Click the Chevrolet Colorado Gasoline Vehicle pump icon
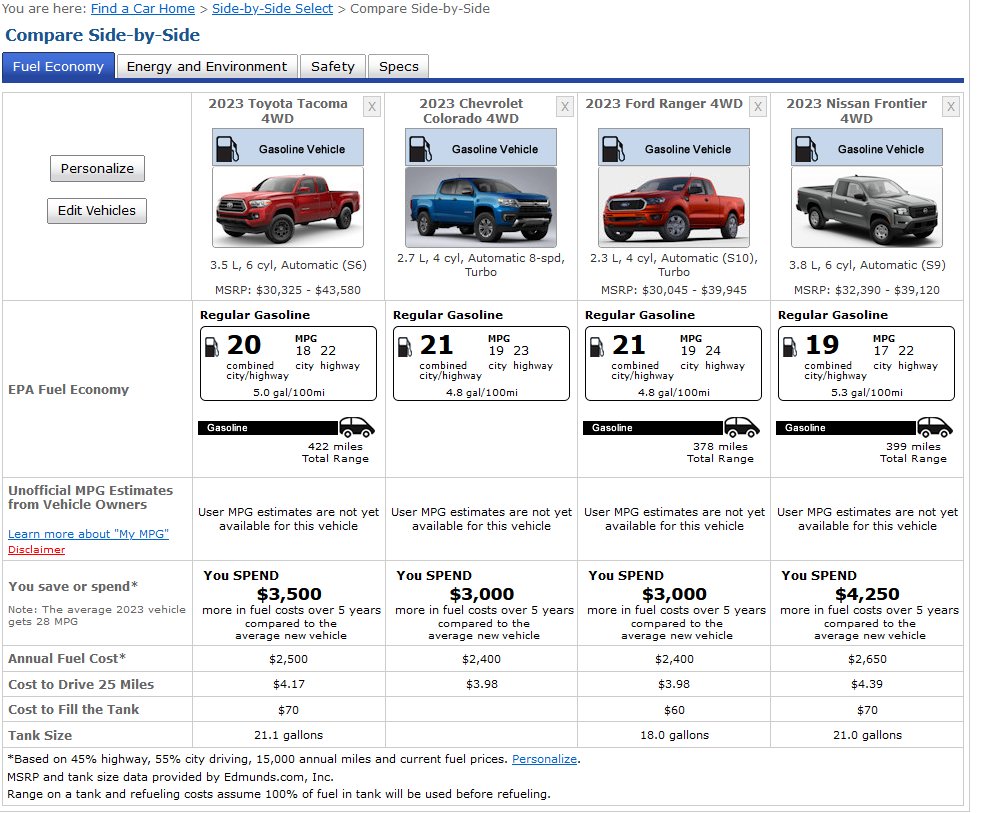 pyautogui.click(x=420, y=149)
